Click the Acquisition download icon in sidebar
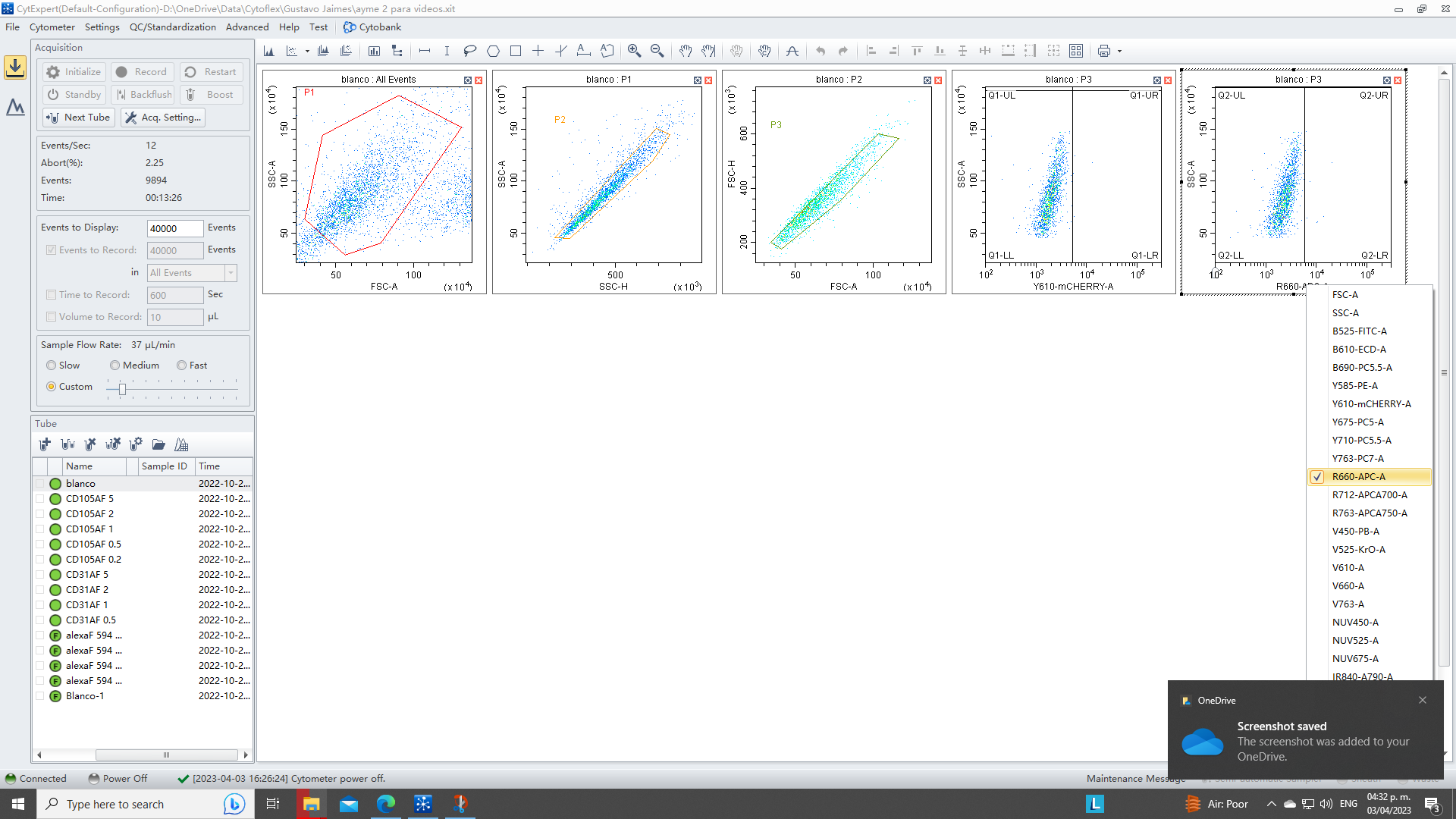Screen dimensions: 1456x819 click(x=15, y=67)
